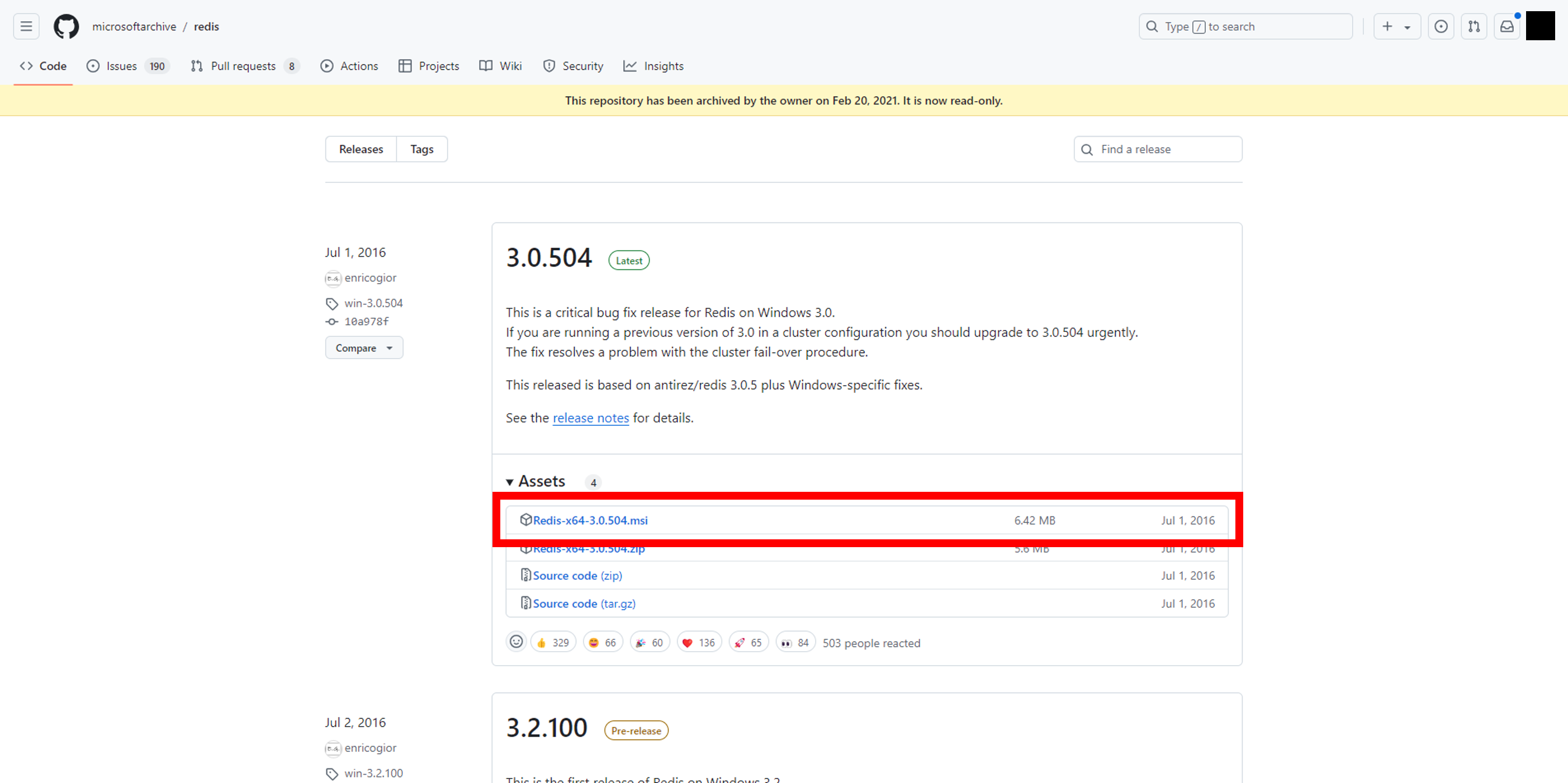Screen dimensions: 1568x783
Task: Switch to the Insights tab
Action: [x=653, y=66]
